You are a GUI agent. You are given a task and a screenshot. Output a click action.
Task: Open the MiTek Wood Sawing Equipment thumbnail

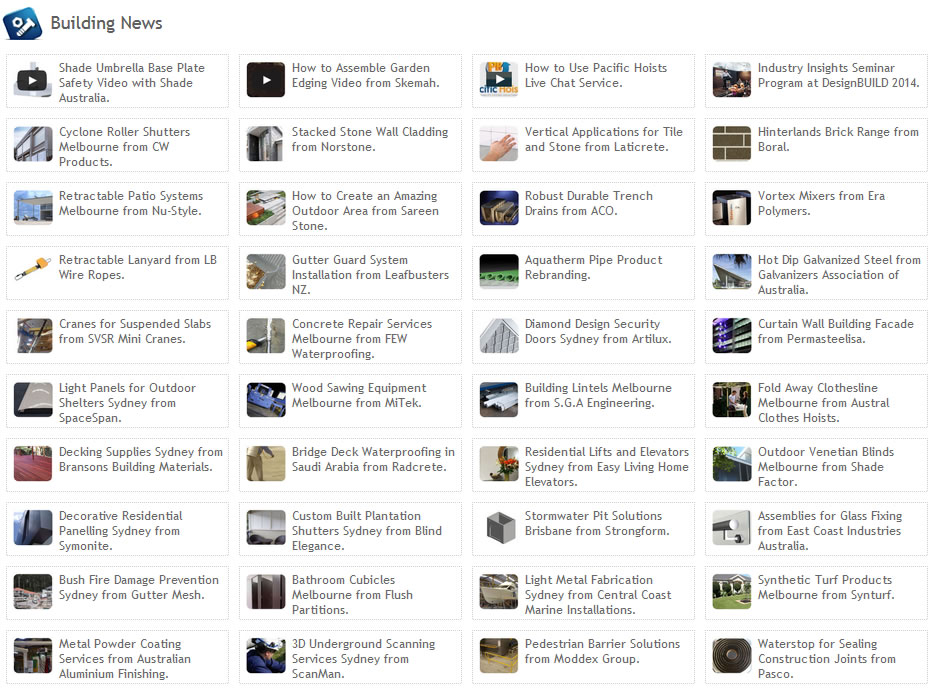[266, 399]
